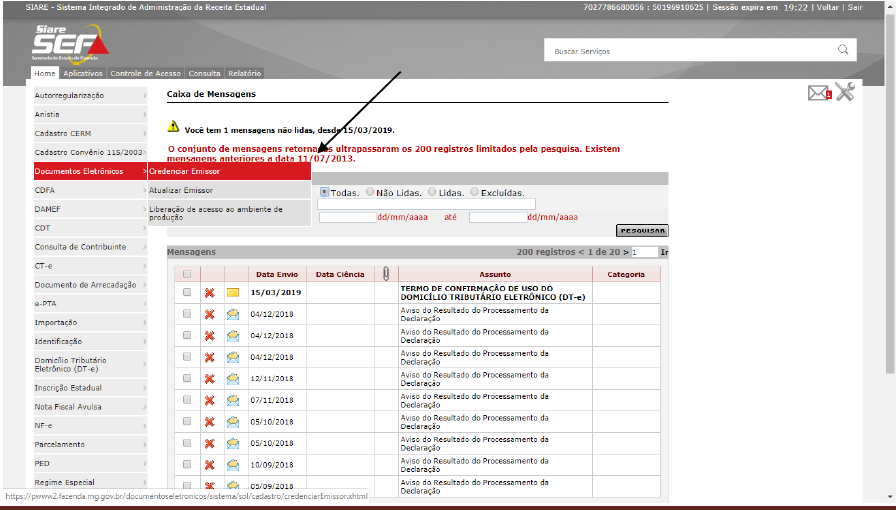
Task: Delete the 15/03/2019 message with red X
Action: click(210, 293)
